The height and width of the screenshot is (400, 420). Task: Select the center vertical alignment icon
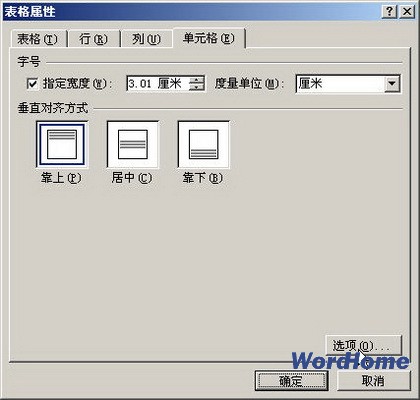(x=133, y=145)
